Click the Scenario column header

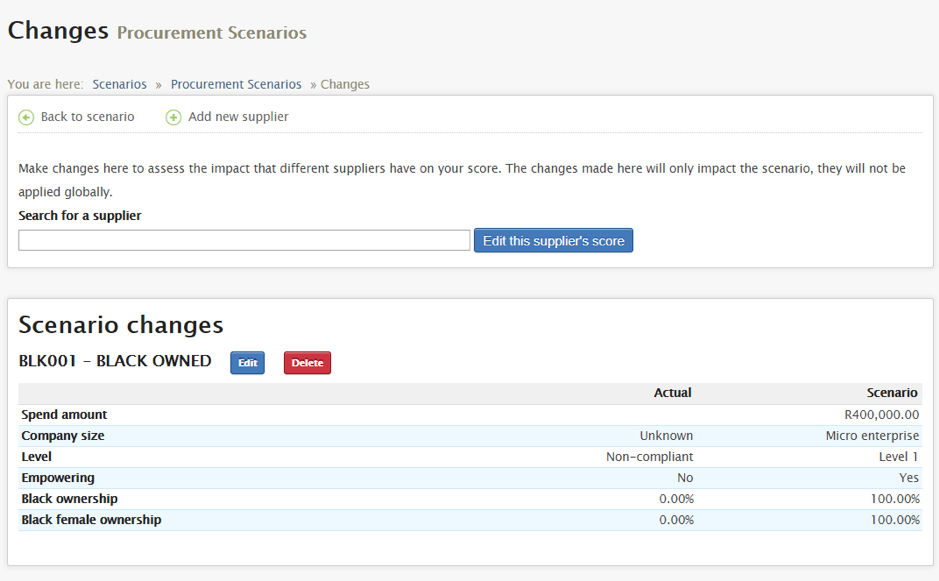(x=892, y=393)
